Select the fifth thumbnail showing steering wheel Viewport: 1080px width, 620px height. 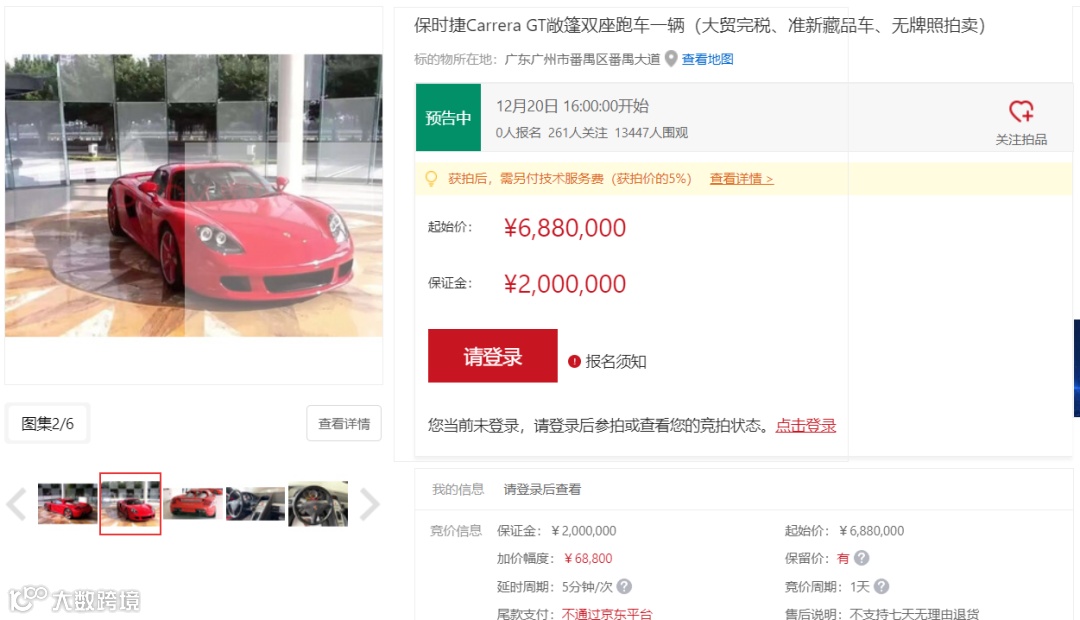(318, 504)
